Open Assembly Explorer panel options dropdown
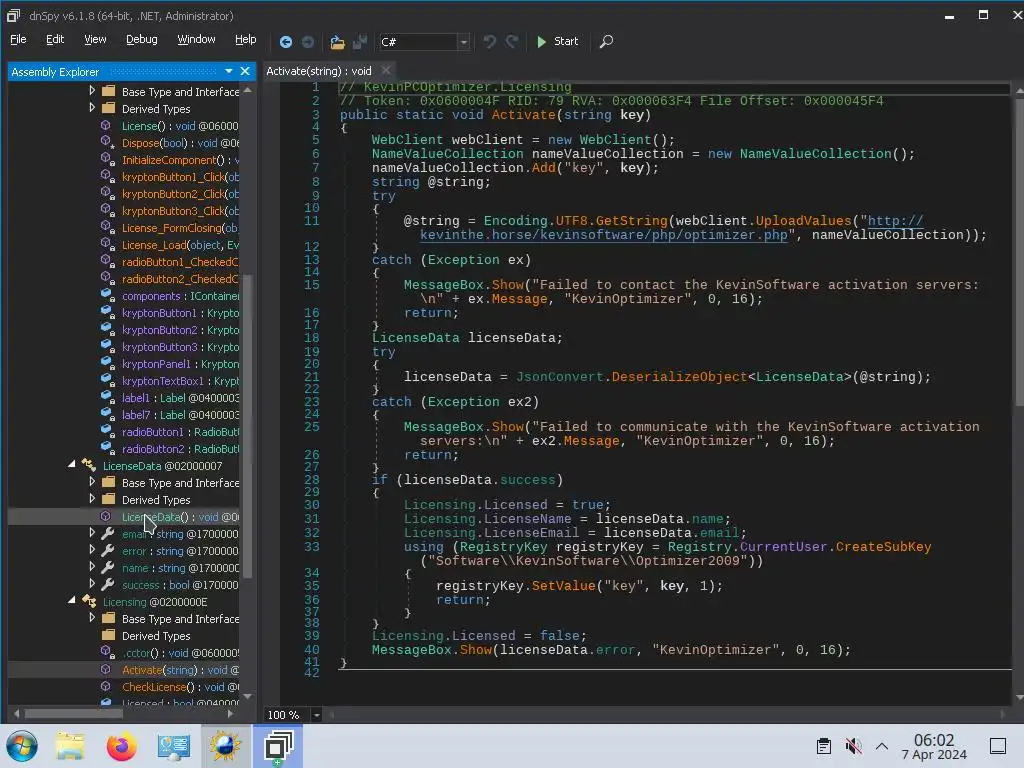Image resolution: width=1024 pixels, height=768 pixels. click(x=229, y=71)
